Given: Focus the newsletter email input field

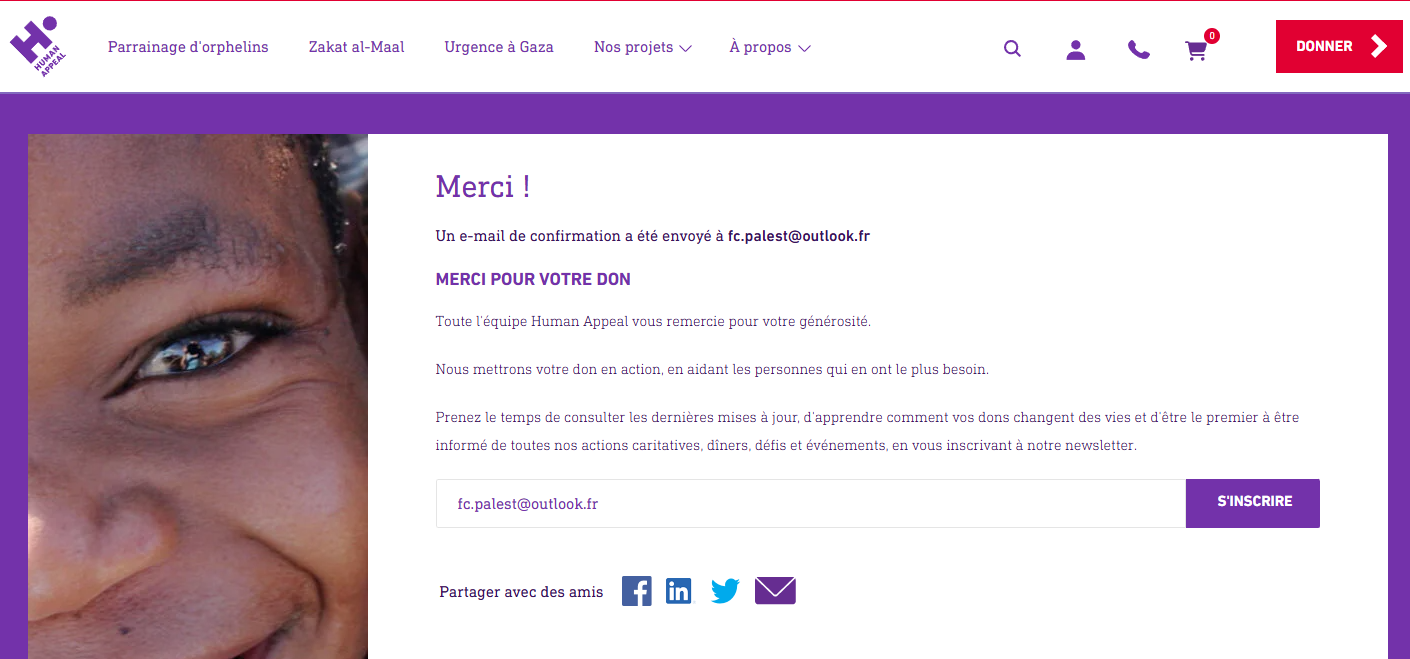Looking at the screenshot, I should pyautogui.click(x=810, y=504).
